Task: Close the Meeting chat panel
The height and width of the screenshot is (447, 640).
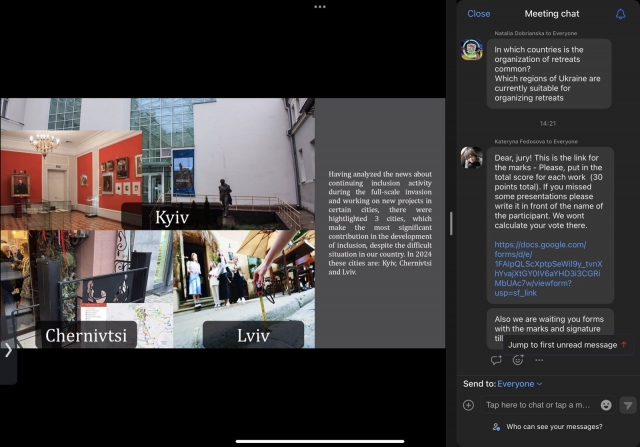Action: coord(479,14)
